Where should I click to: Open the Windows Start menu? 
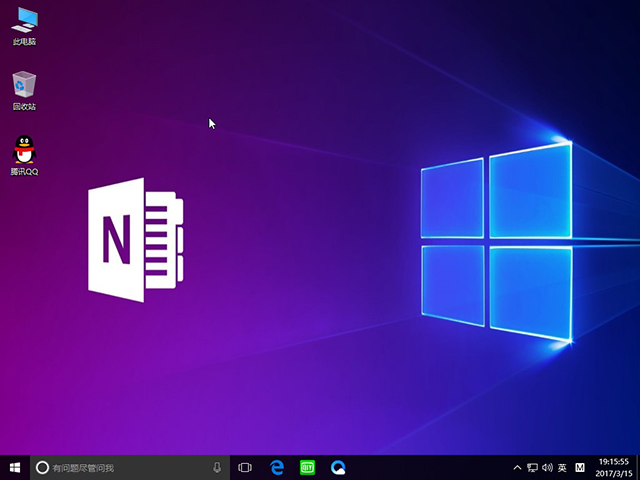(x=14, y=467)
